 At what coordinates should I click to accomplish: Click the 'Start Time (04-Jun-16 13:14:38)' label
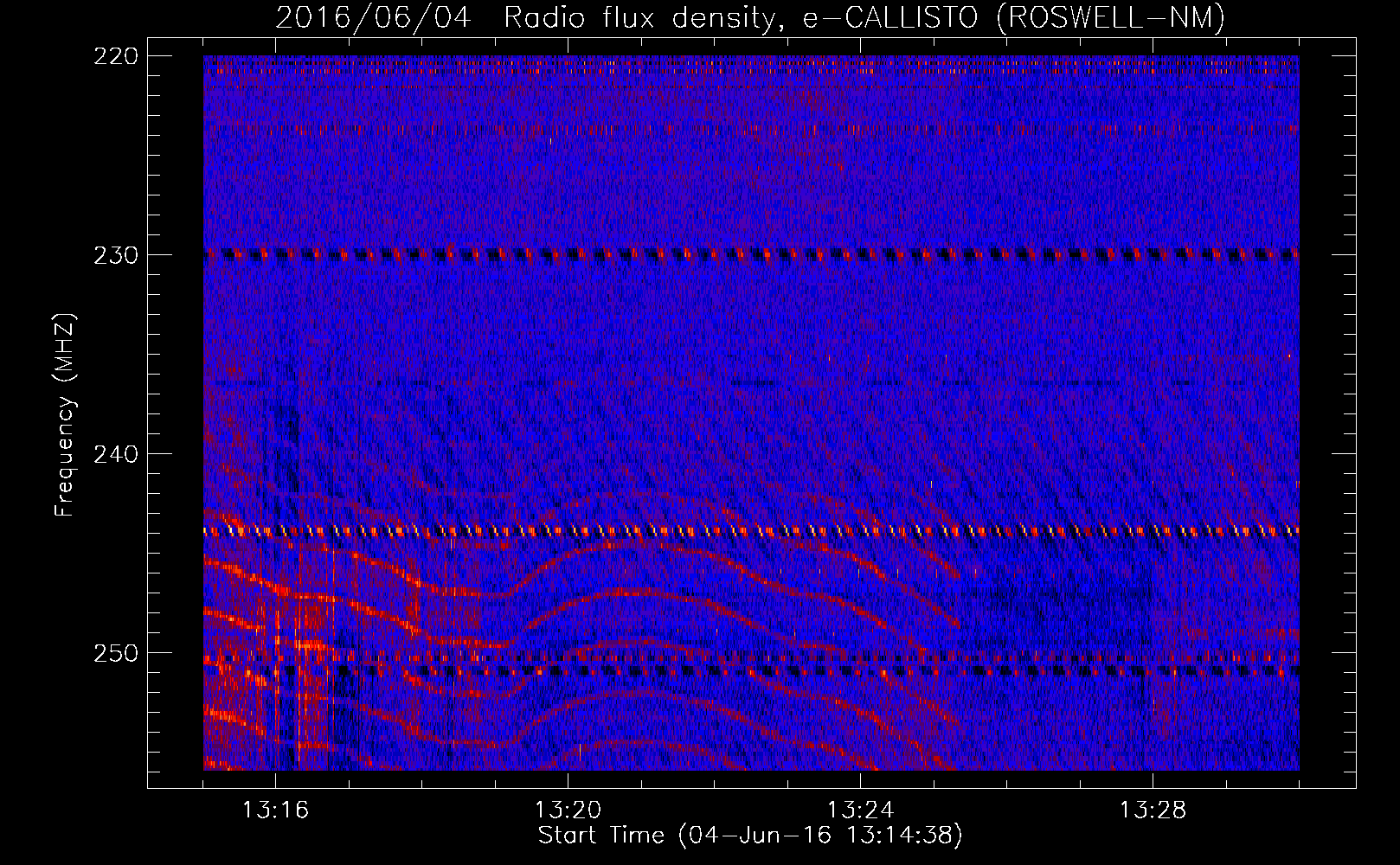pos(750,836)
